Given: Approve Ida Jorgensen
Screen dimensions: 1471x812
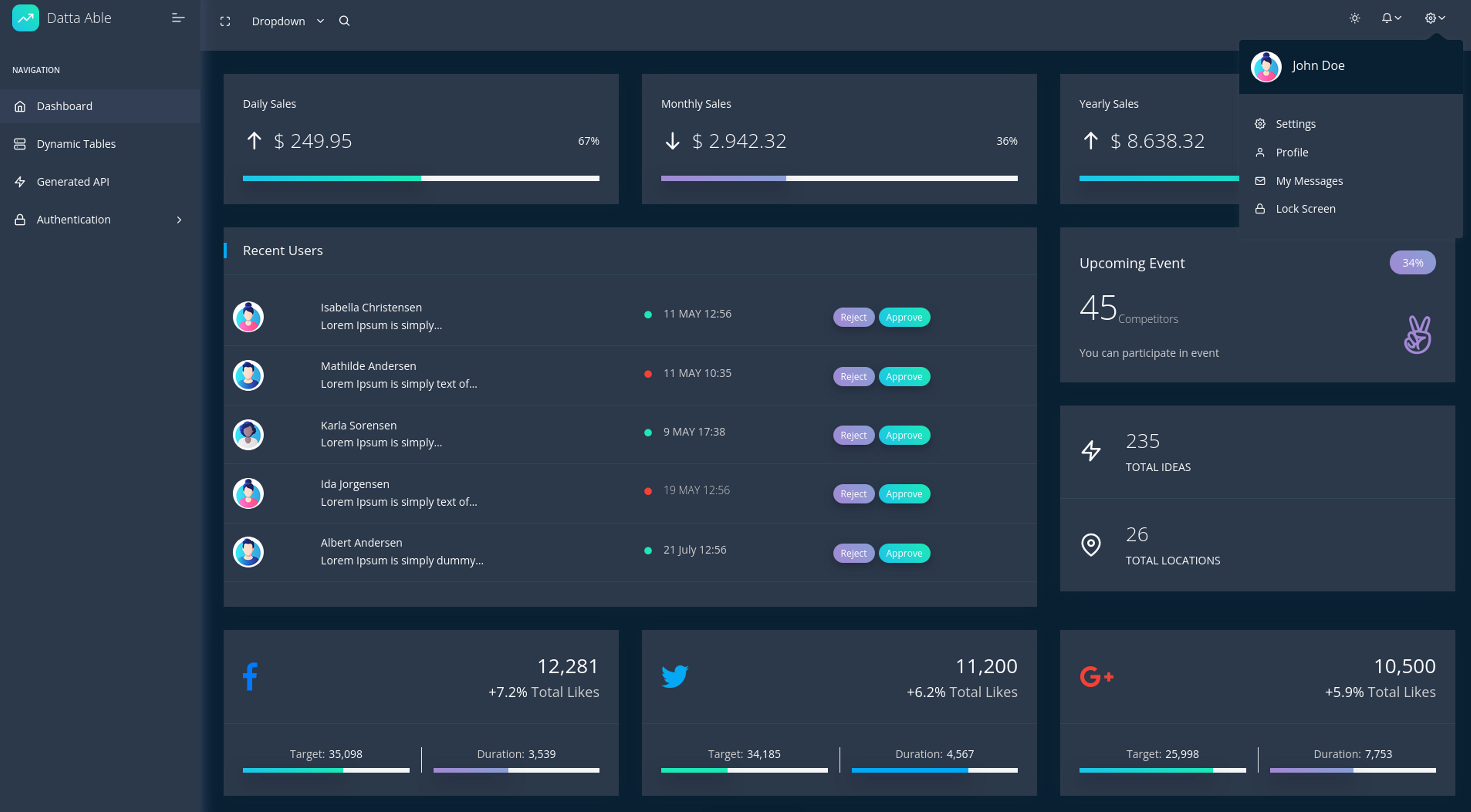Looking at the screenshot, I should 904,494.
